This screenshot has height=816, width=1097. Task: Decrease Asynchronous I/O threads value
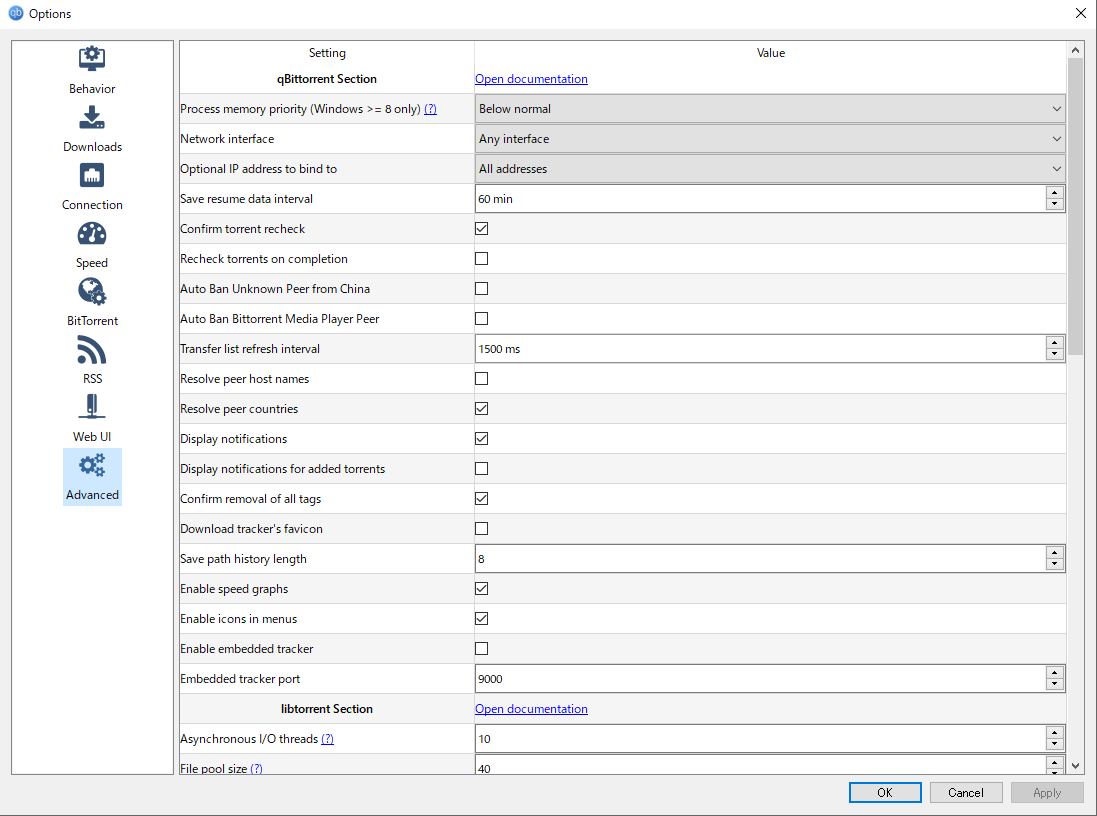tap(1054, 745)
